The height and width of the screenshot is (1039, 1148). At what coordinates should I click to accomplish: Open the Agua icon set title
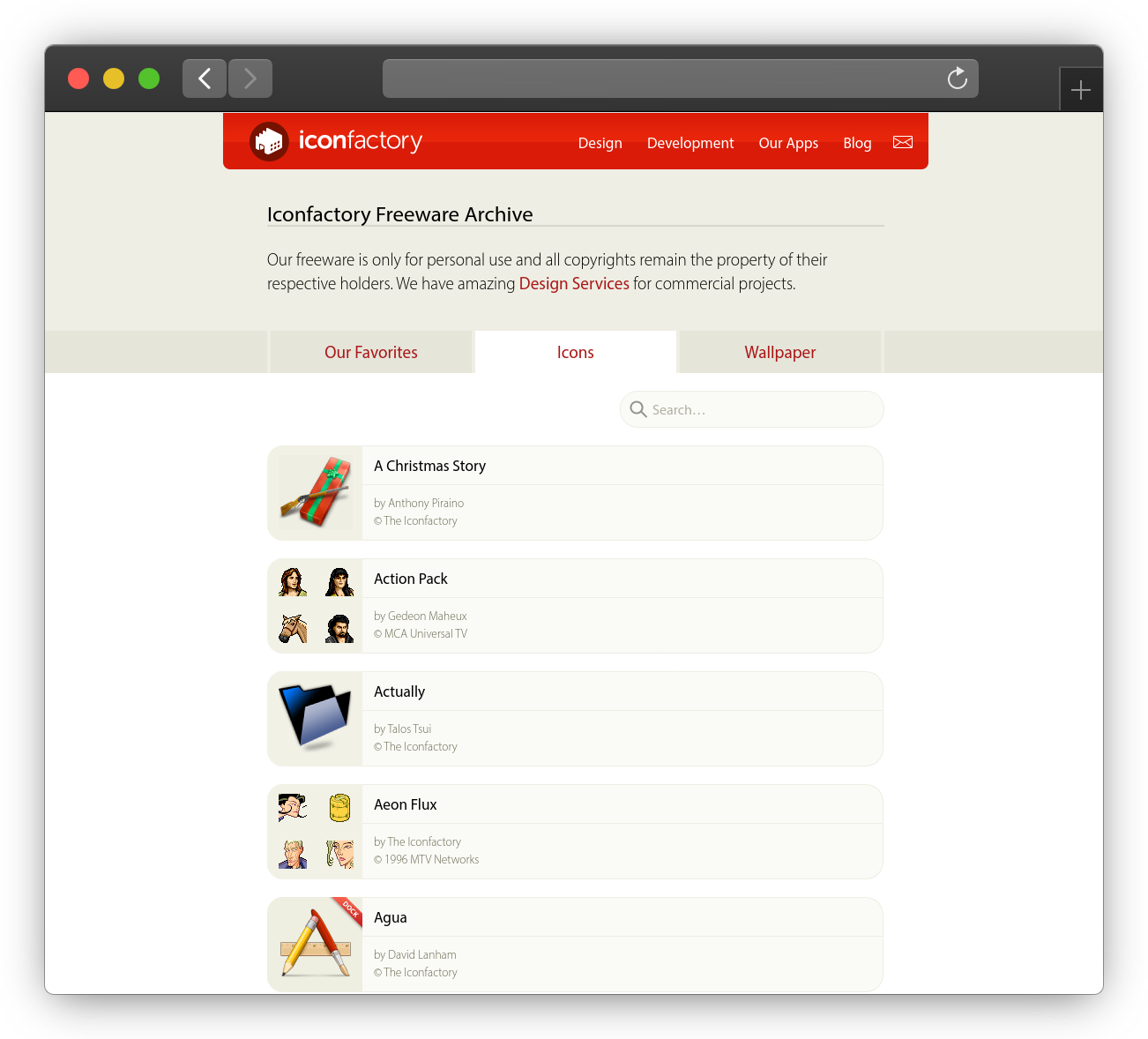point(391,917)
